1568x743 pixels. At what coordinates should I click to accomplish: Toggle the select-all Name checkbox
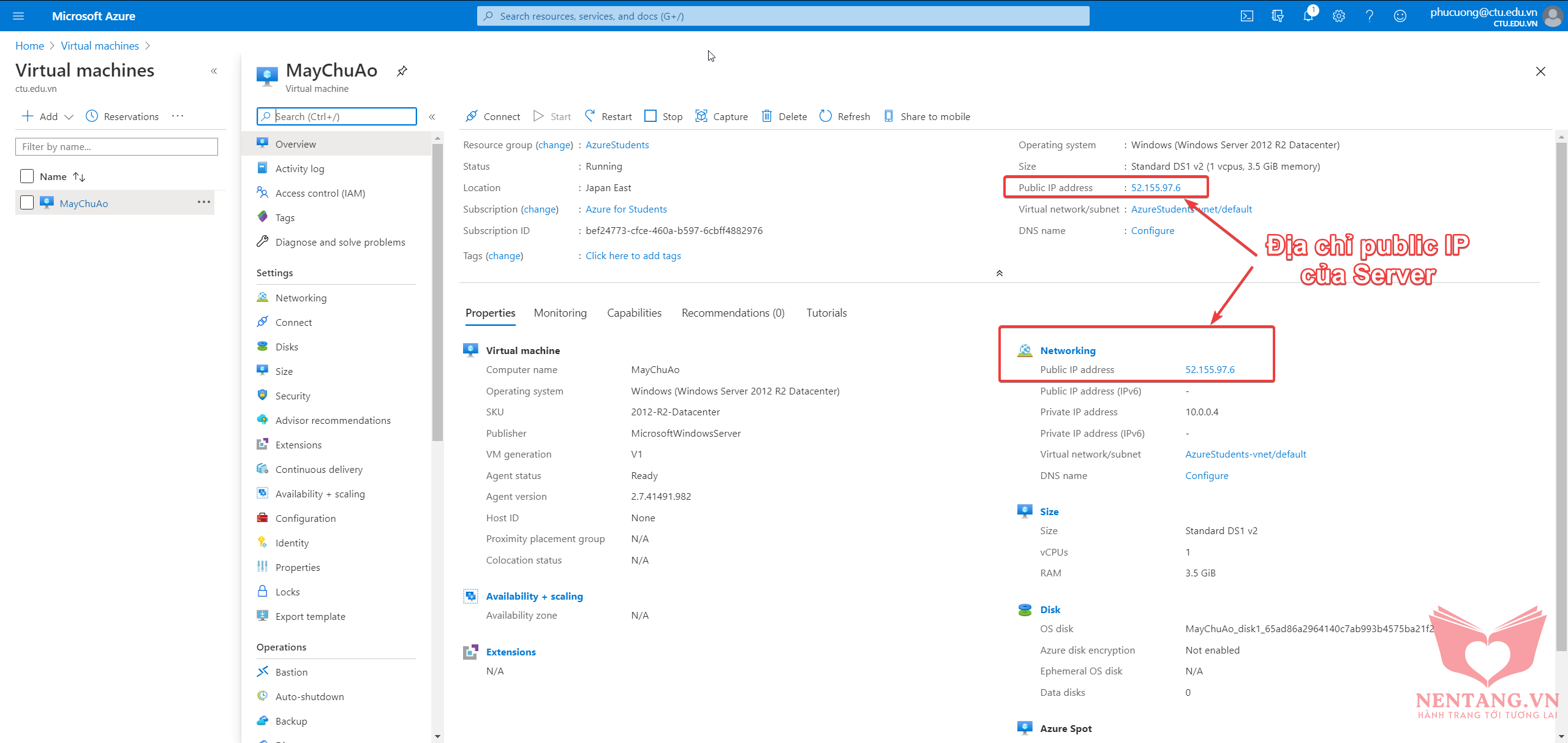pos(27,176)
